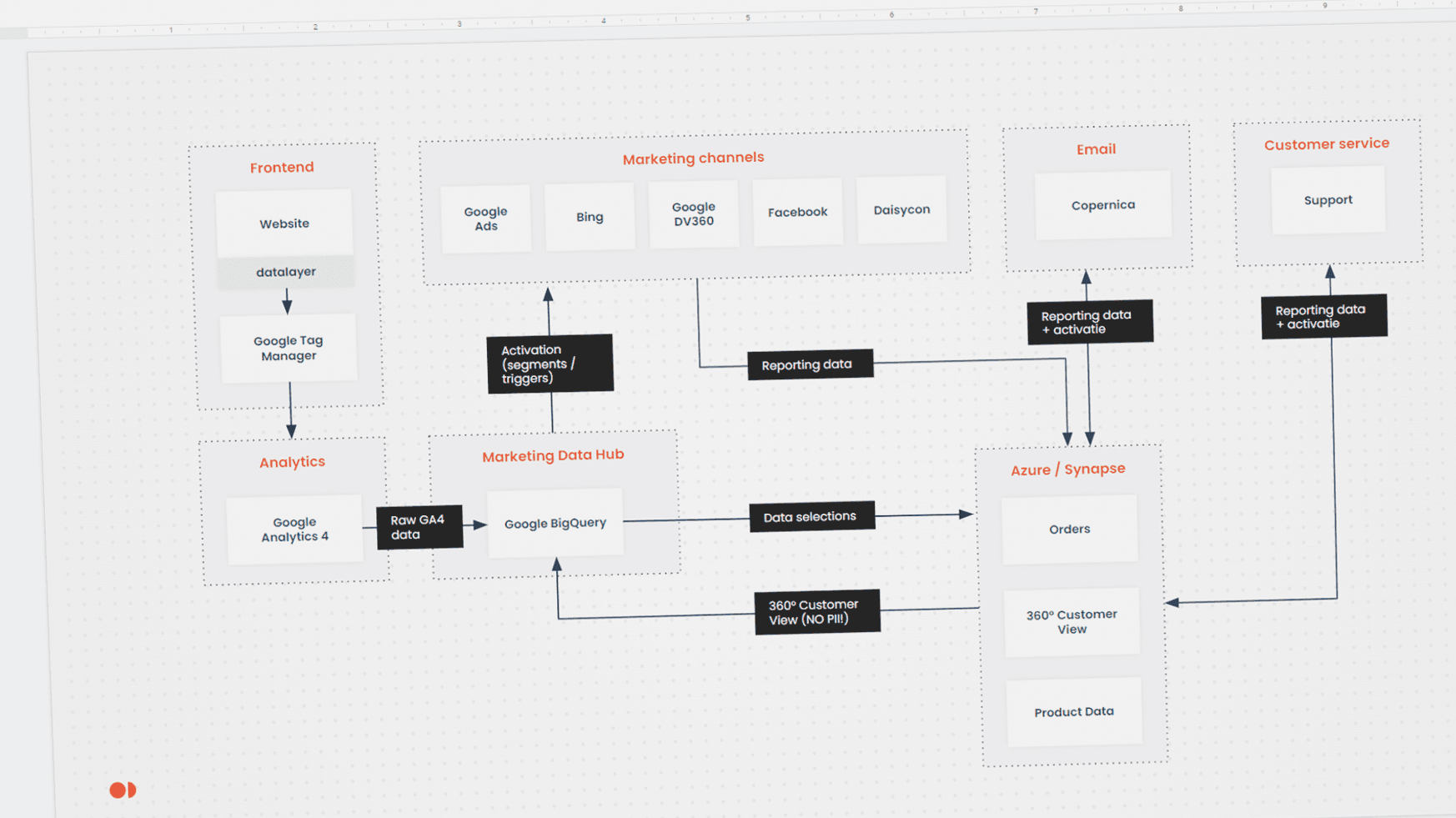Select the Copernica box
1456x818 pixels.
[1103, 205]
